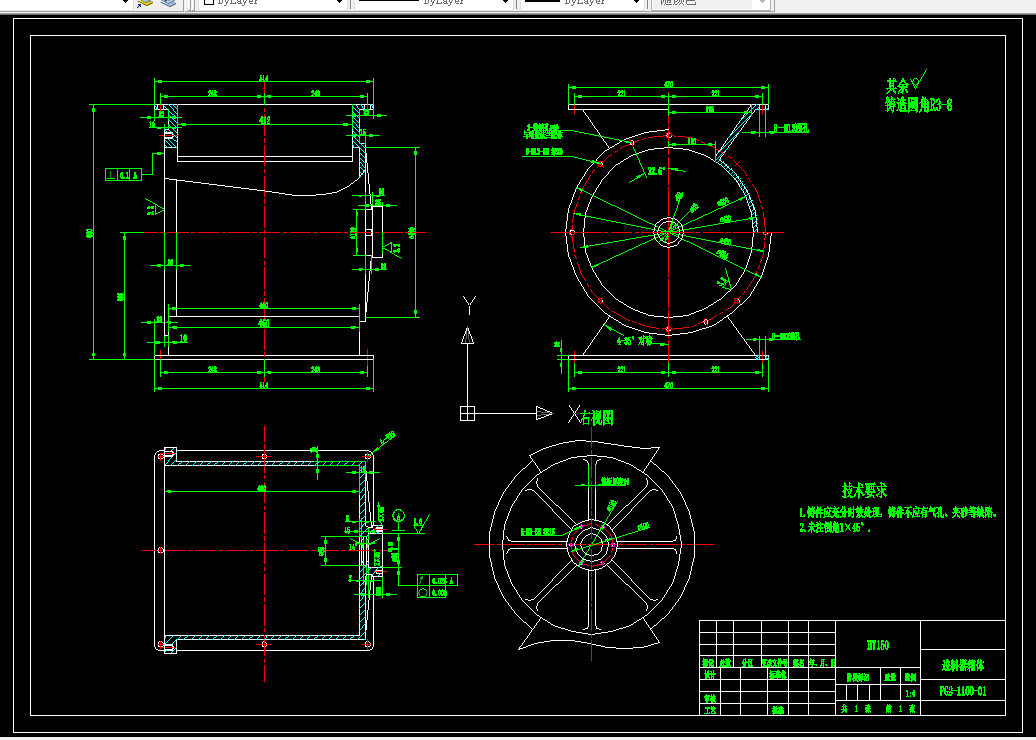Select bottom 420 dimension of side view
Viewport: 1036px width, 740px height.
pos(668,384)
